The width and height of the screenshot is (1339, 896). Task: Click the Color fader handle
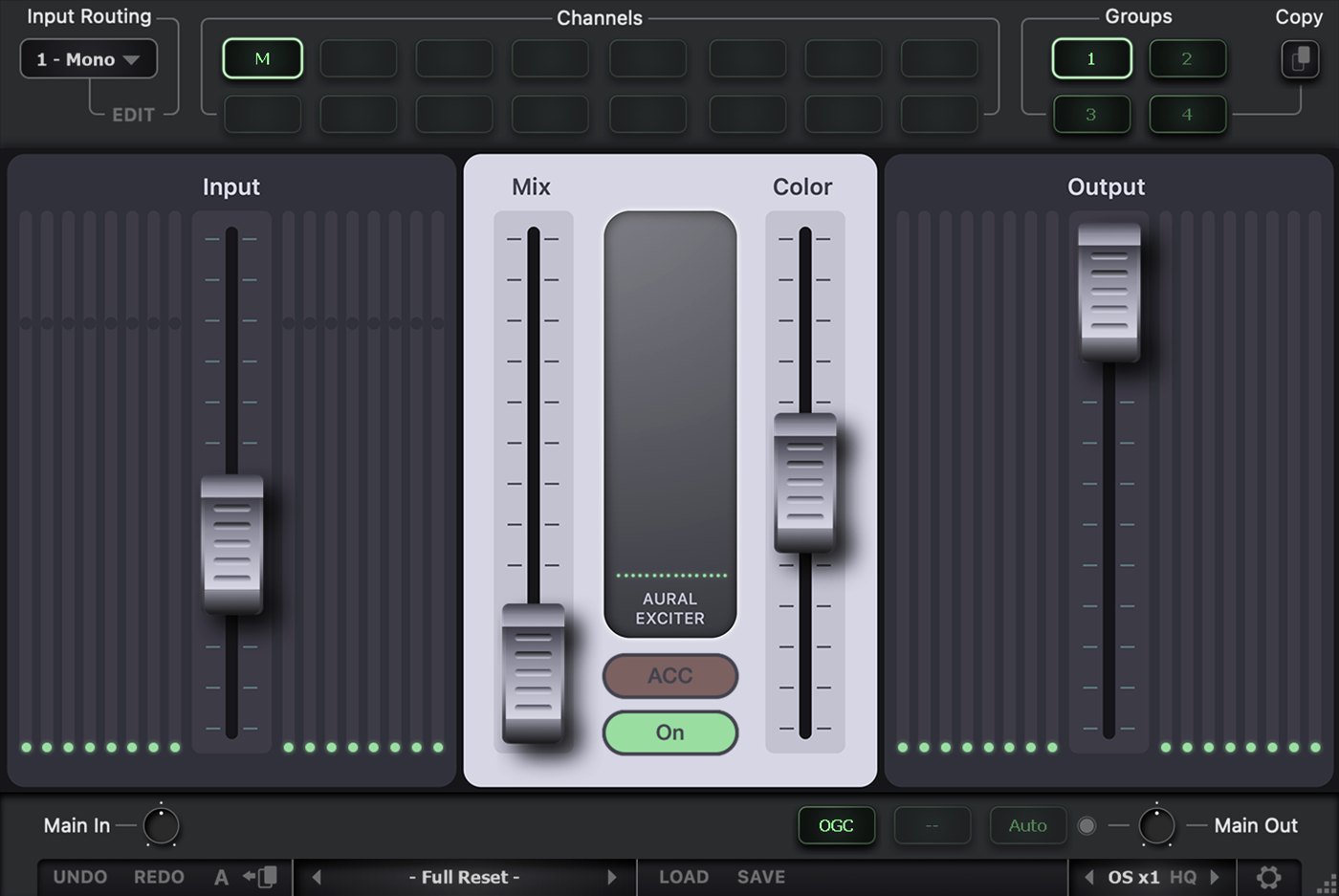click(x=804, y=483)
